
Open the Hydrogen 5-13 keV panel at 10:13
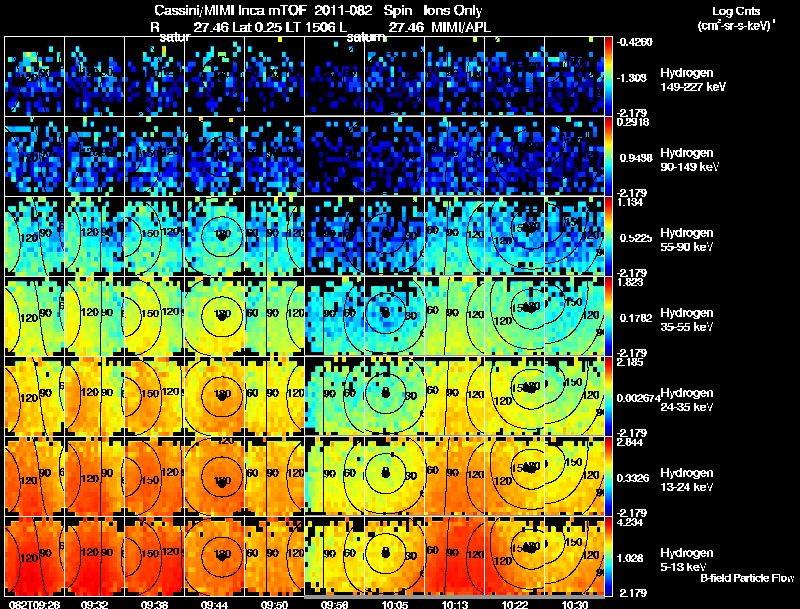455,556
